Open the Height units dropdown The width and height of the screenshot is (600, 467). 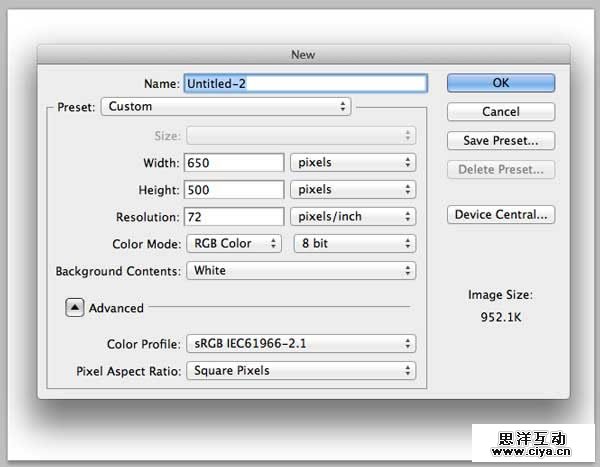(352, 189)
